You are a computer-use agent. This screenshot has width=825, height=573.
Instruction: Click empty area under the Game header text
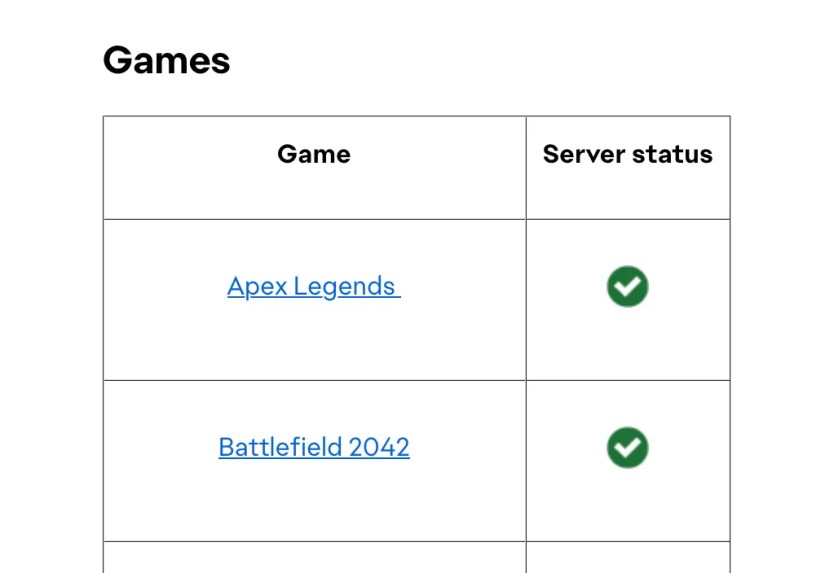(314, 194)
